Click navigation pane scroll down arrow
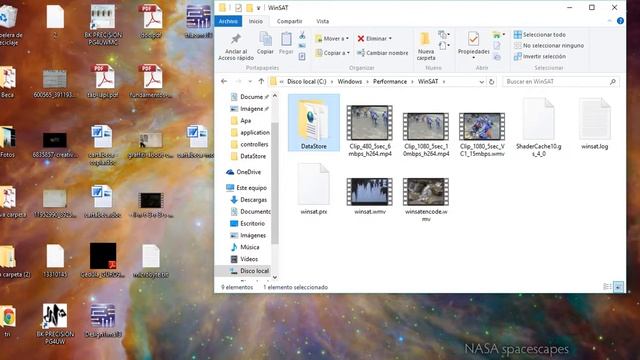Image resolution: width=640 pixels, height=360 pixels. (x=275, y=277)
